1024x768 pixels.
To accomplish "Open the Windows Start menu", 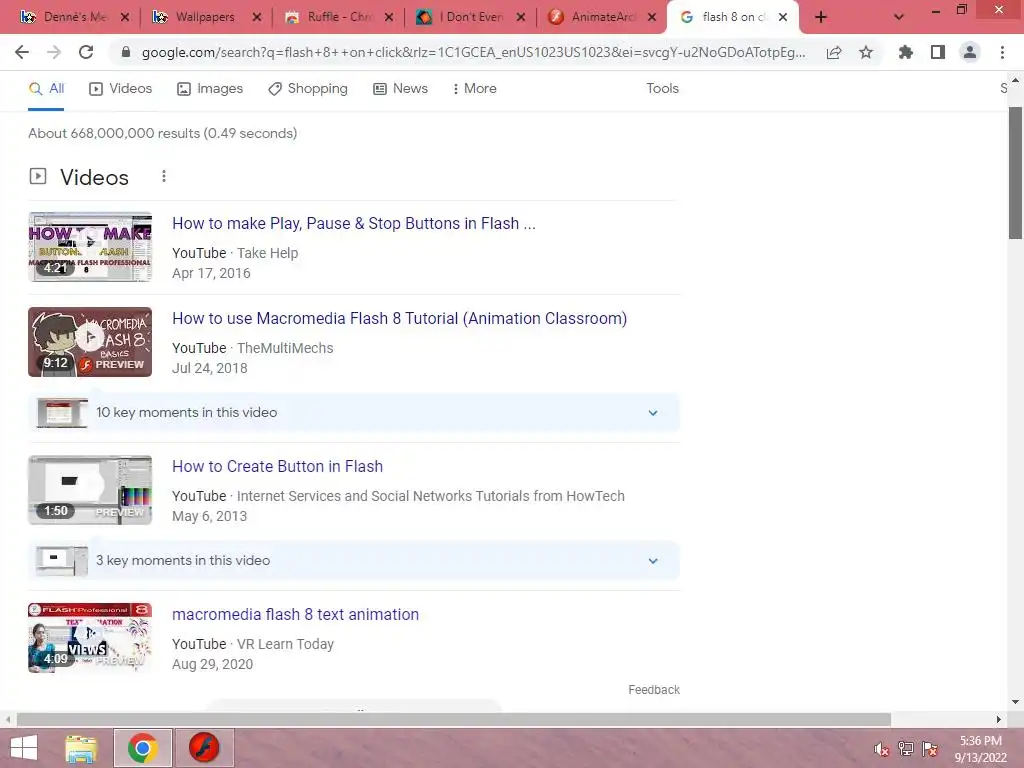I will [24, 748].
